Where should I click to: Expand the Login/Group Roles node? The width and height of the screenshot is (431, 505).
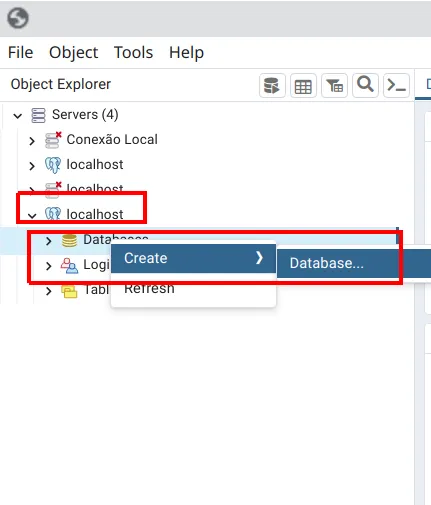pyautogui.click(x=49, y=266)
